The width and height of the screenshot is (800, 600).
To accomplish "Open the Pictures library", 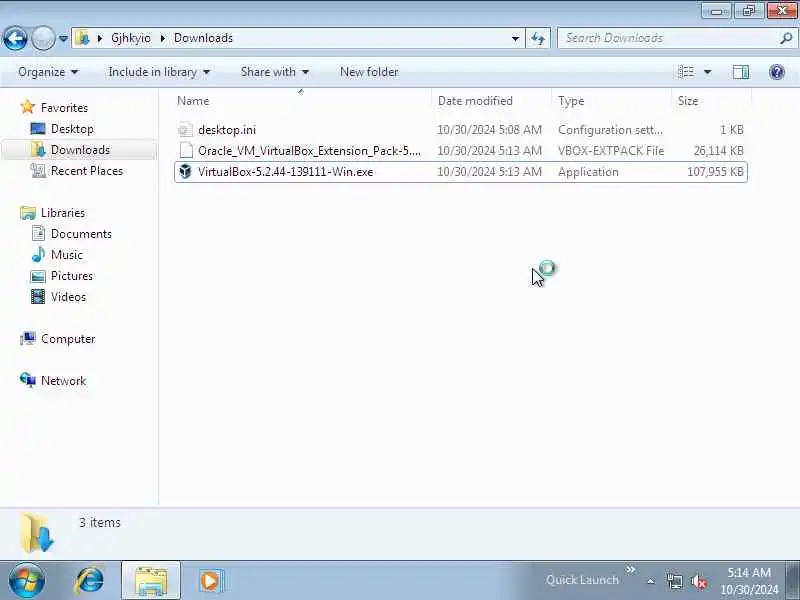I will (x=72, y=276).
